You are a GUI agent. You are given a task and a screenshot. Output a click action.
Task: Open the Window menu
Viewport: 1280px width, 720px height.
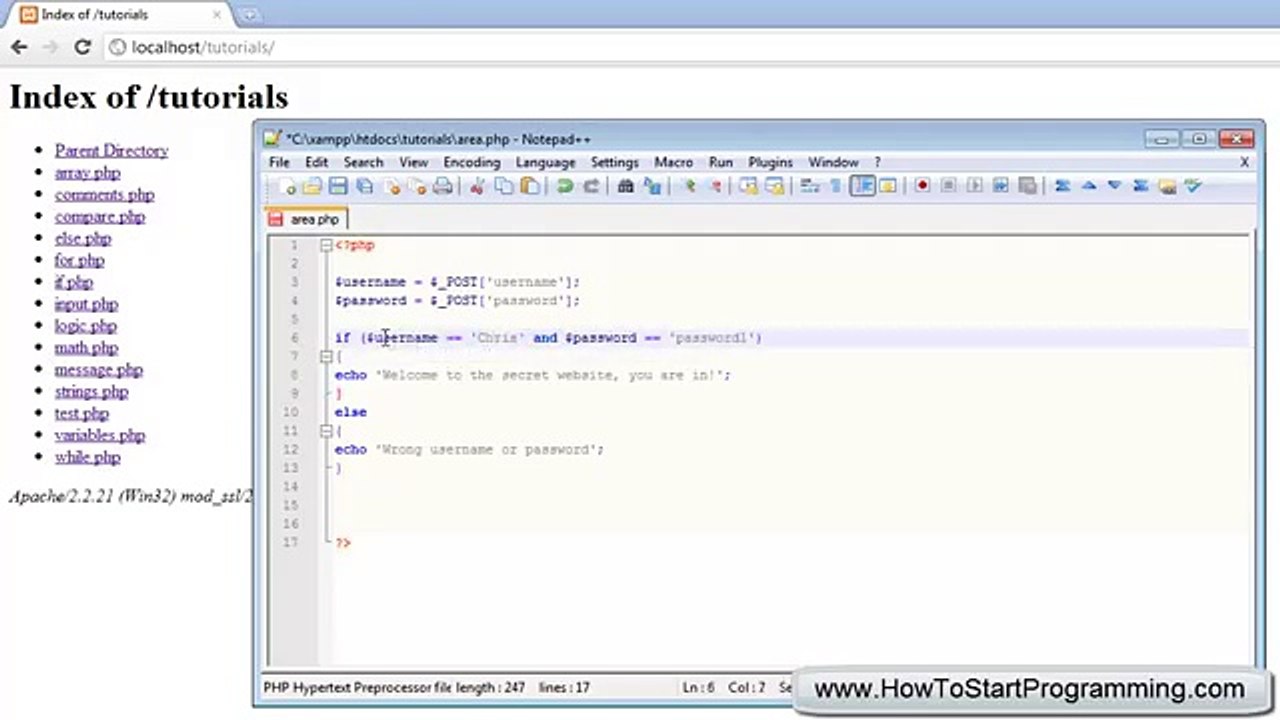(833, 162)
